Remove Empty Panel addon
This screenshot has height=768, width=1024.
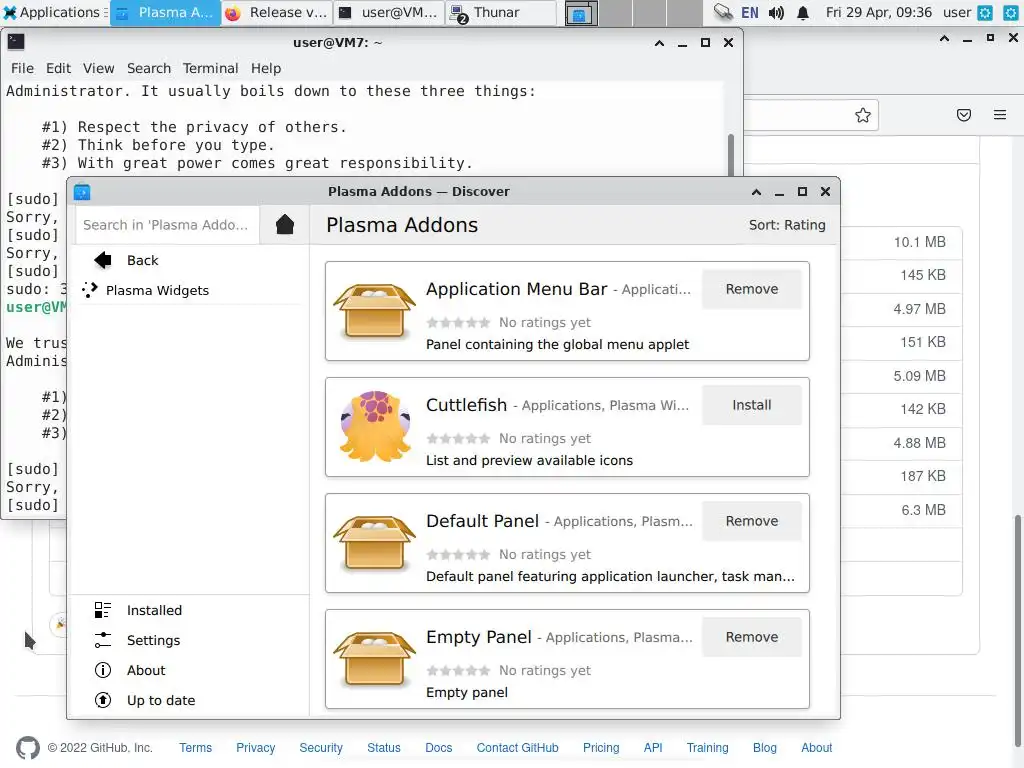tap(752, 637)
